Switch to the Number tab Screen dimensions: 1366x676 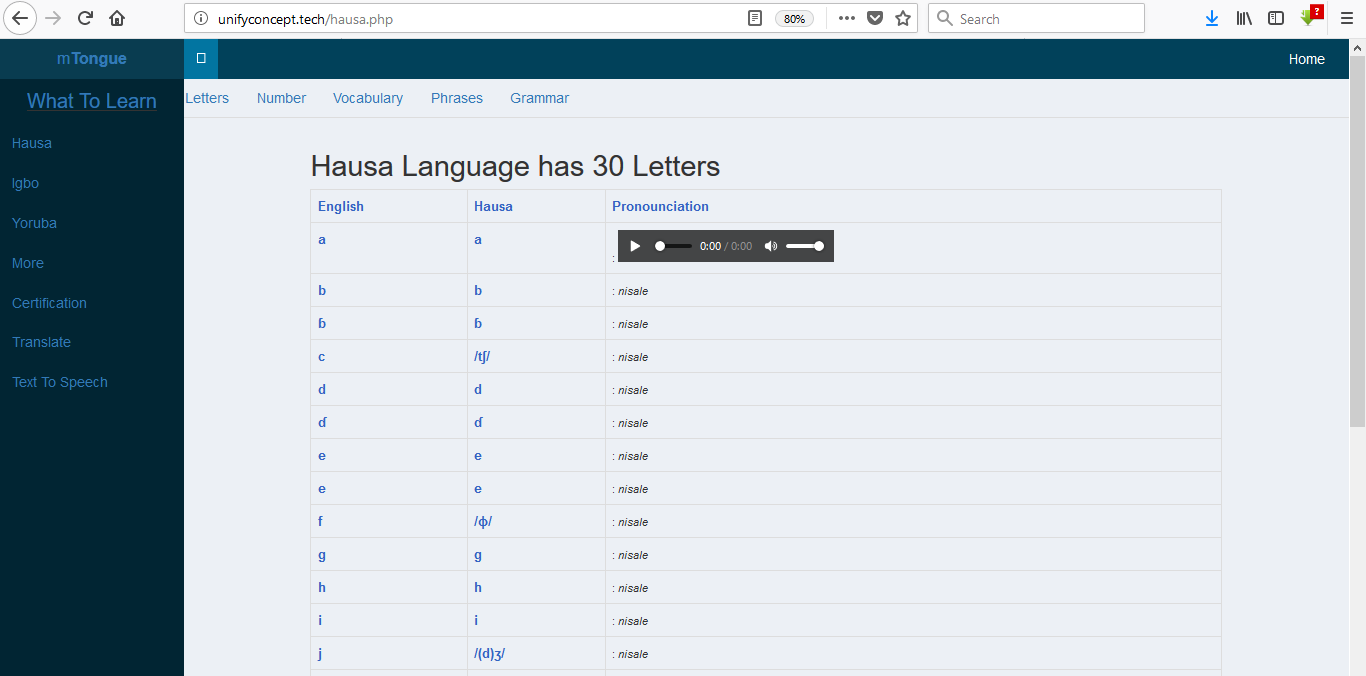(281, 98)
